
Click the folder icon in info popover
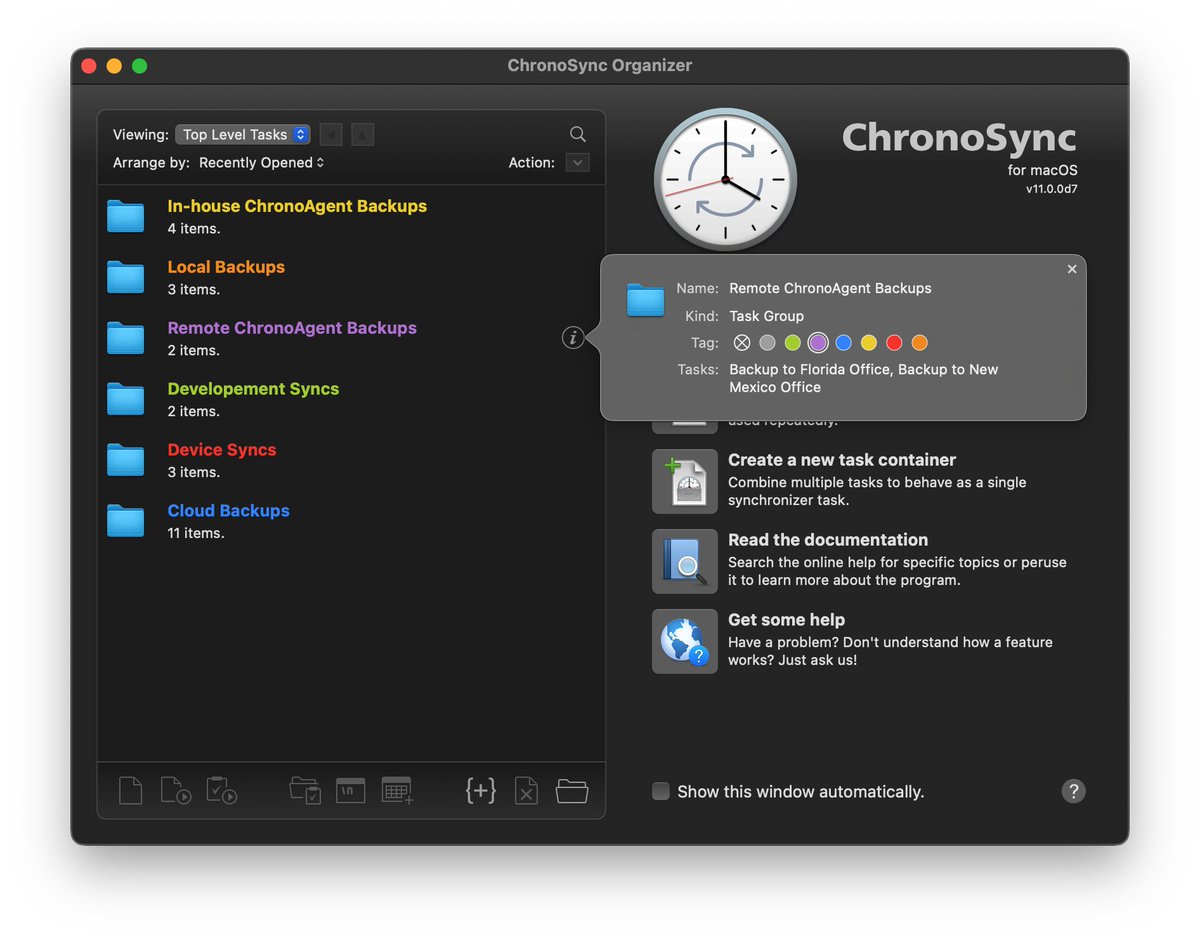(x=646, y=300)
